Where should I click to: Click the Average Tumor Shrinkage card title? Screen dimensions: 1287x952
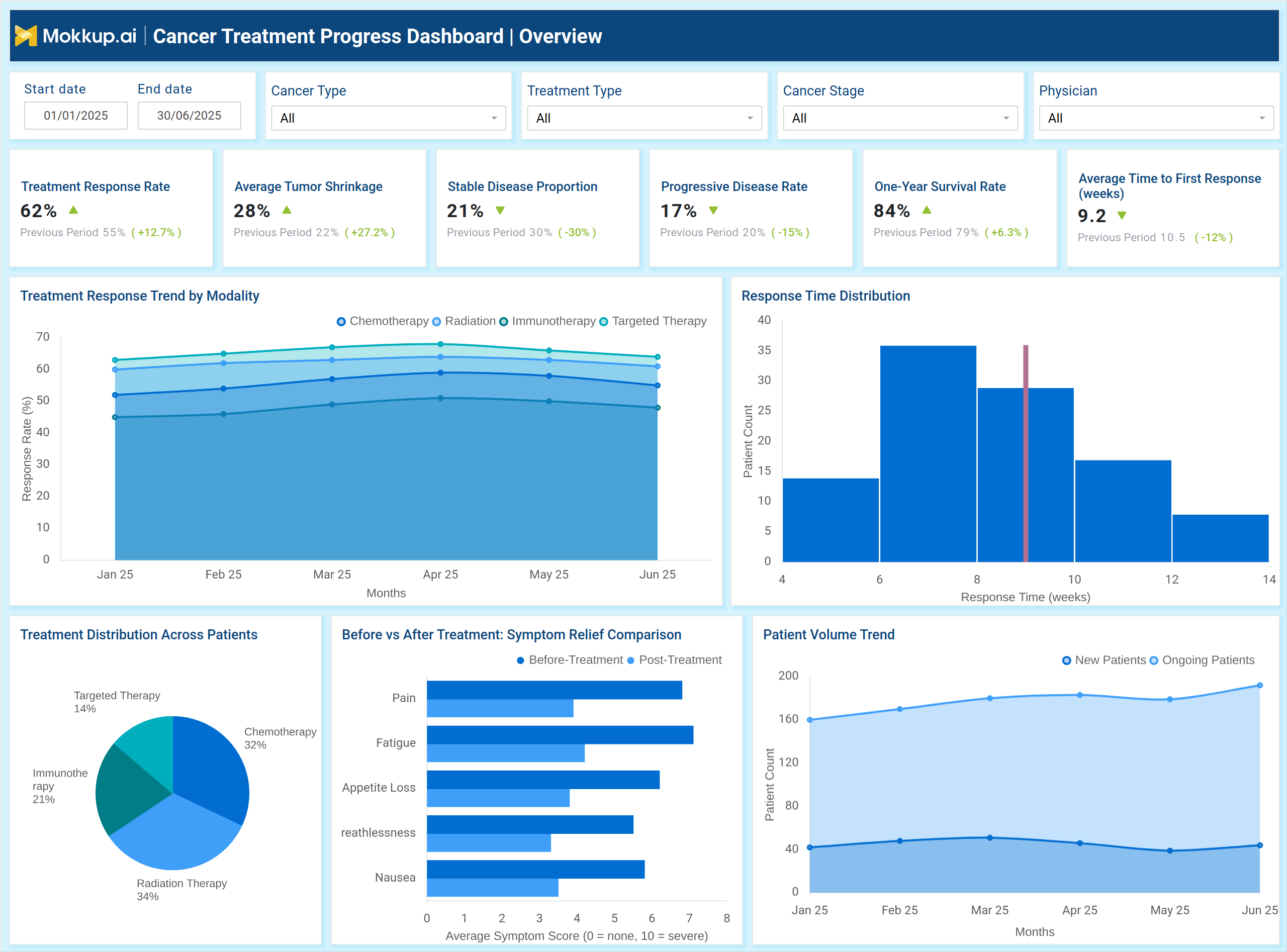(x=308, y=186)
